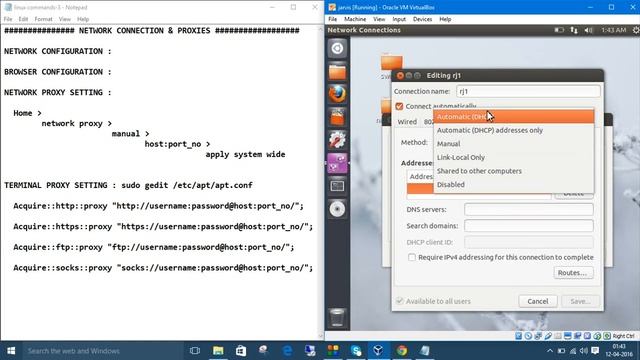640x360 pixels.
Task: Open the Windows action center notification icon
Action: (x=595, y=351)
